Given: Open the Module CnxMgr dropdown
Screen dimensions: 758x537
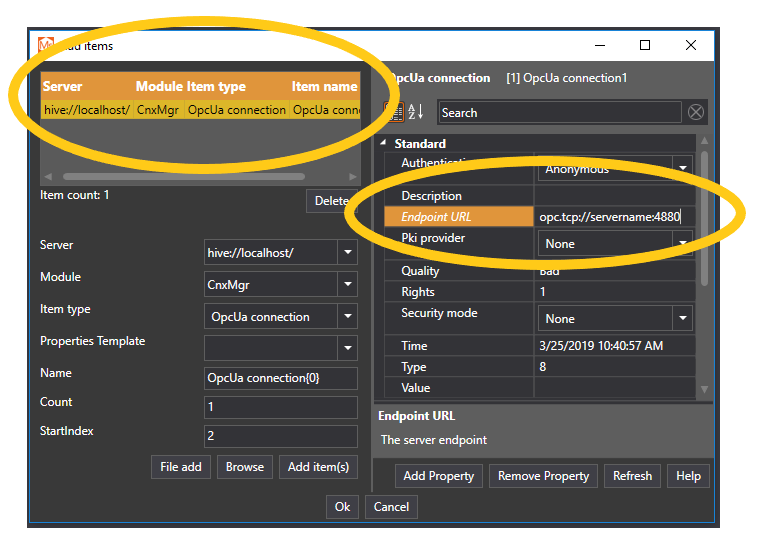Looking at the screenshot, I should tap(348, 285).
